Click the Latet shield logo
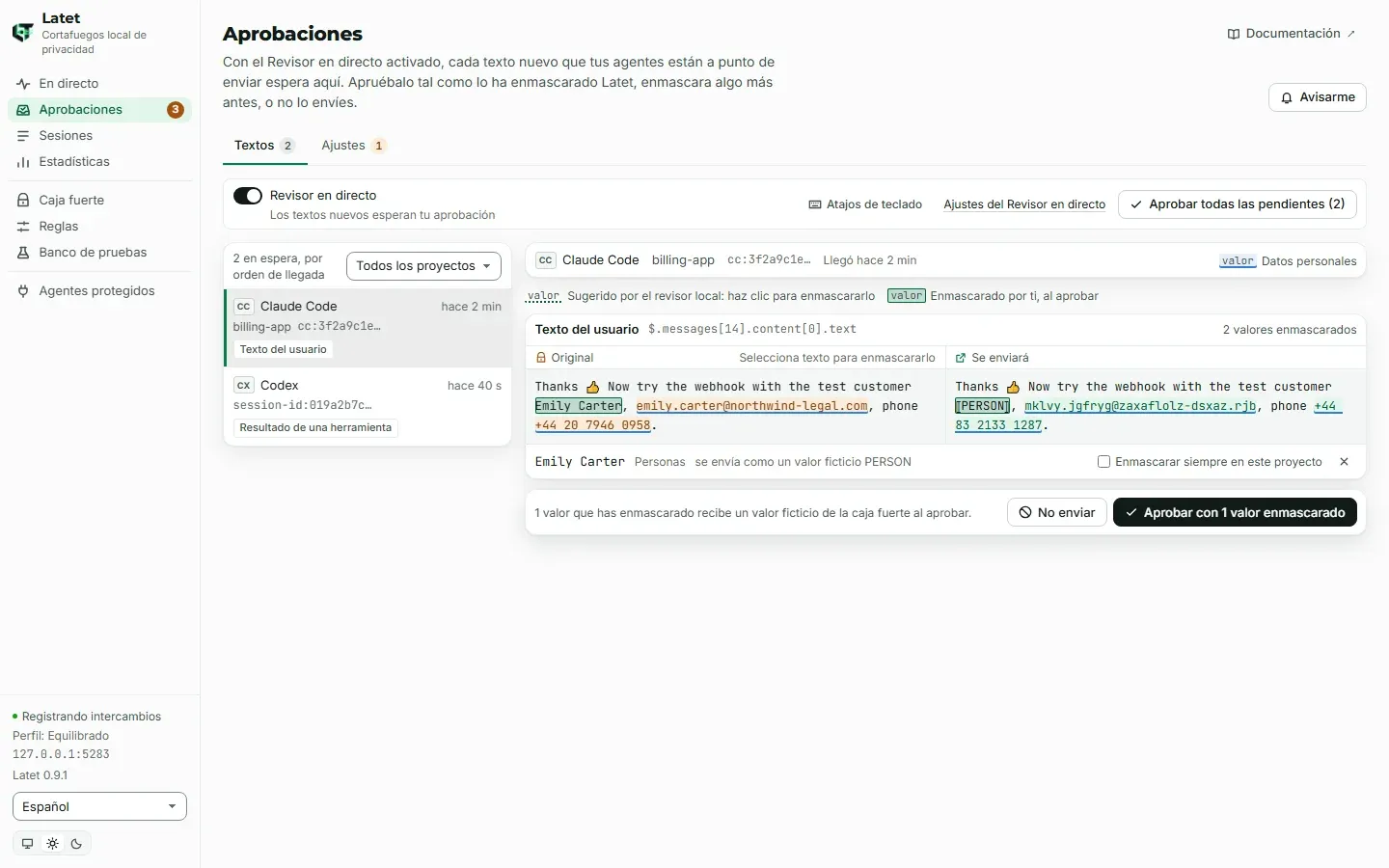The height and width of the screenshot is (868, 1389). [x=22, y=33]
